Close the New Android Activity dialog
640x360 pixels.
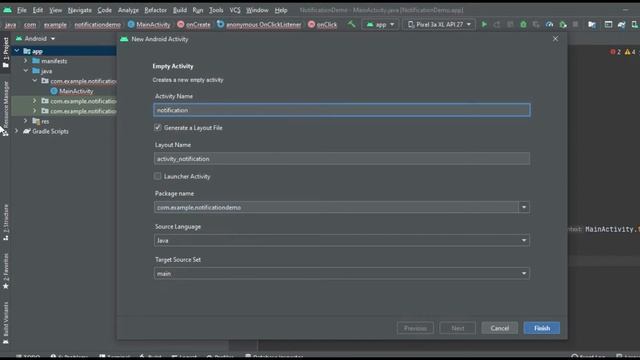pyautogui.click(x=556, y=39)
